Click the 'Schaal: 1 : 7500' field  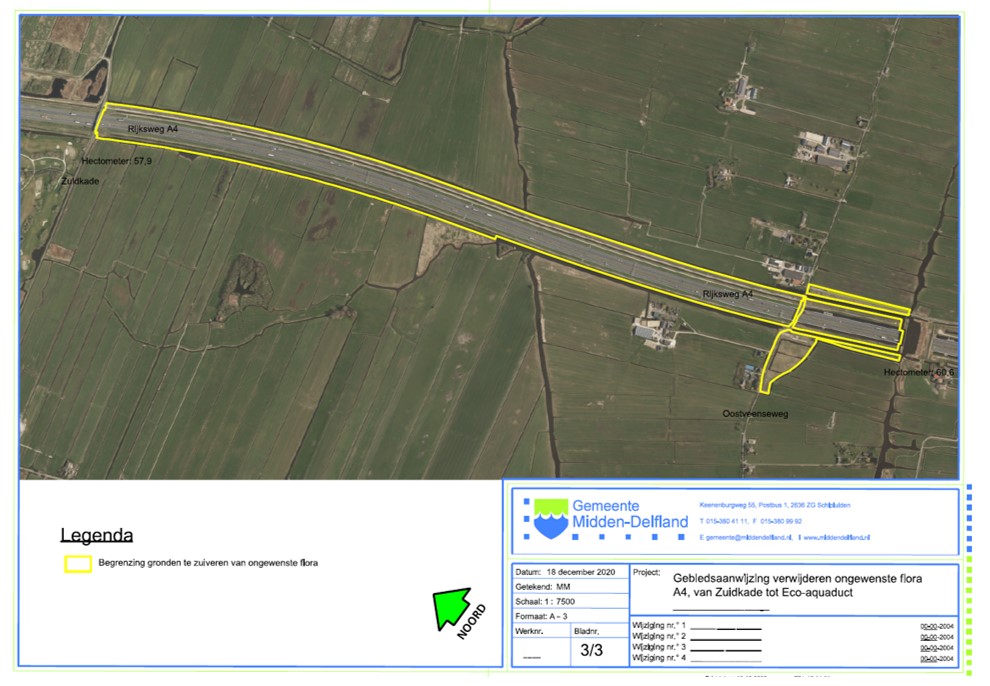tap(551, 604)
